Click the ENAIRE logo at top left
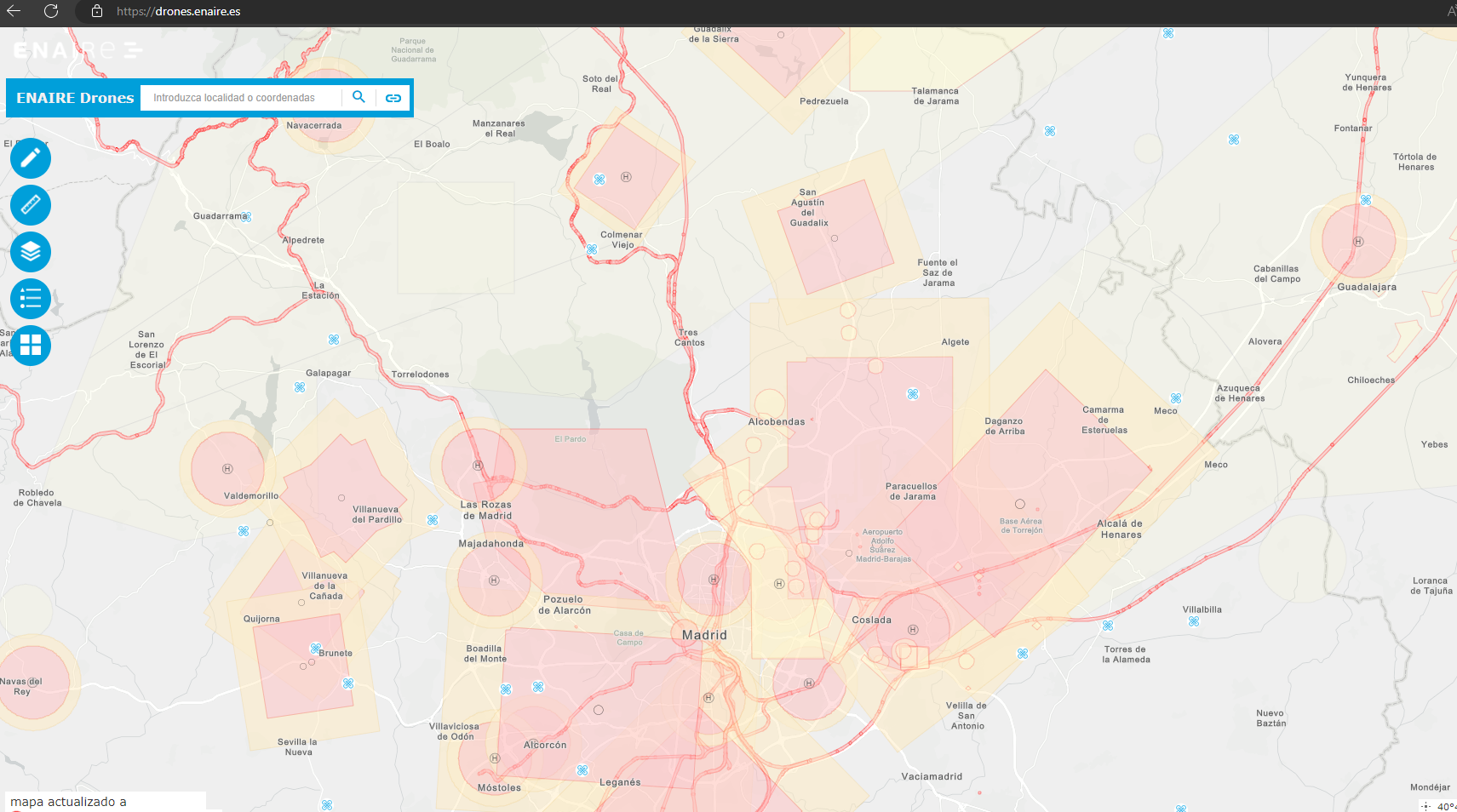 coord(77,50)
